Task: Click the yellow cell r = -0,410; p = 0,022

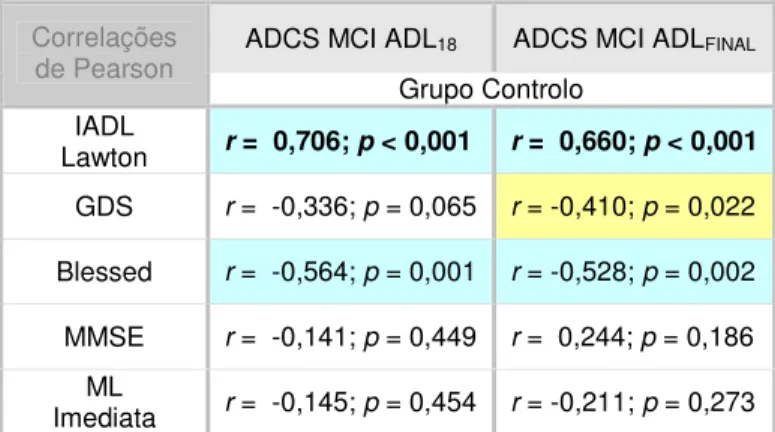Action: pyautogui.click(x=635, y=207)
